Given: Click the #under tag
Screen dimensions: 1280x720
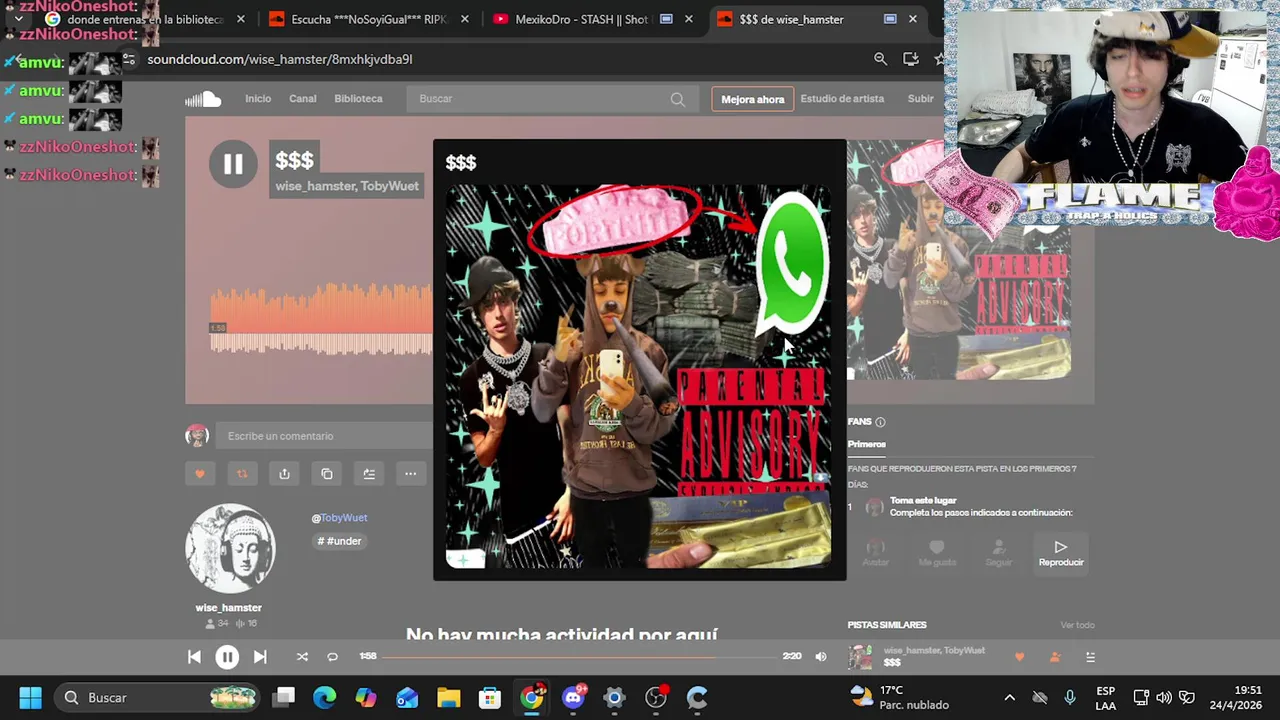Looking at the screenshot, I should click(x=339, y=541).
